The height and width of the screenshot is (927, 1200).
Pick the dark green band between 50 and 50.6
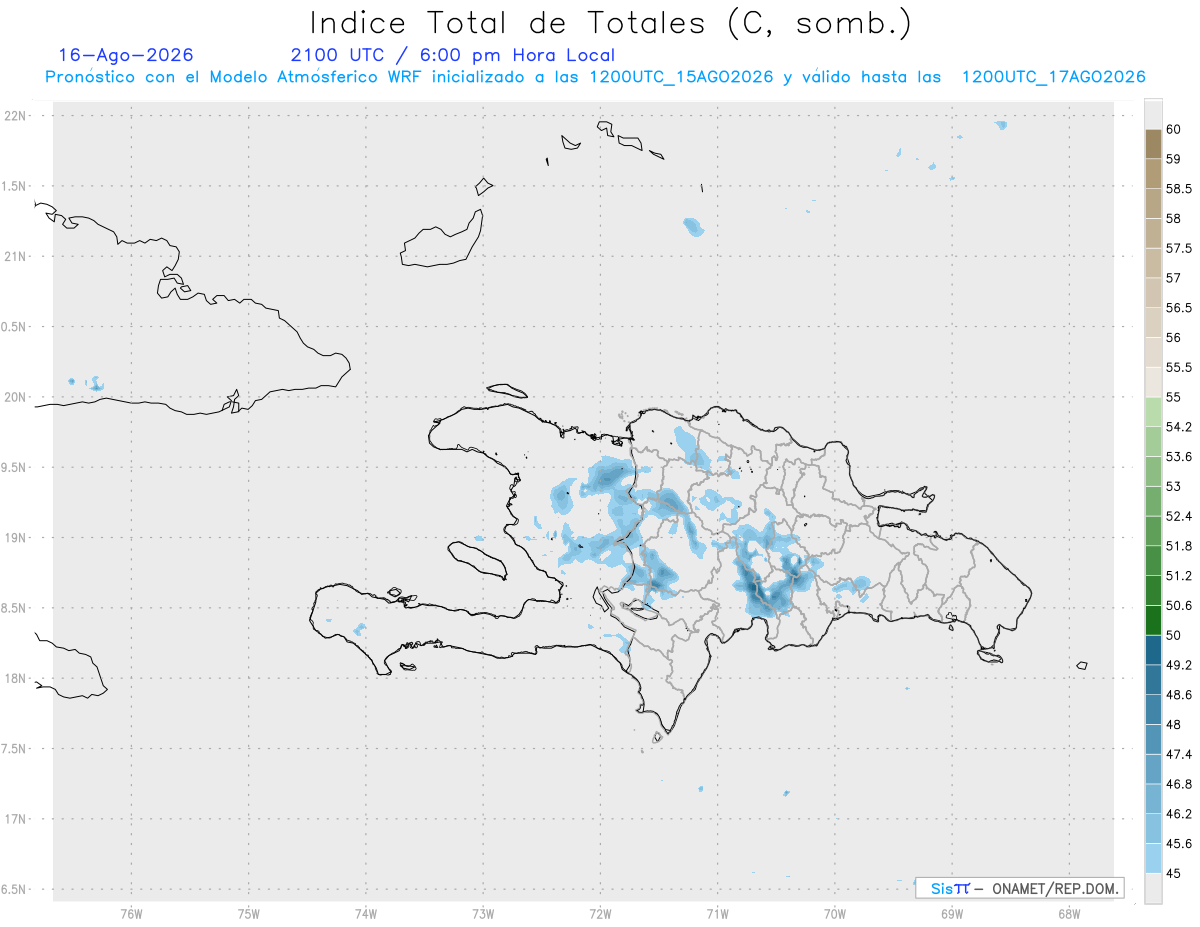click(x=1153, y=620)
